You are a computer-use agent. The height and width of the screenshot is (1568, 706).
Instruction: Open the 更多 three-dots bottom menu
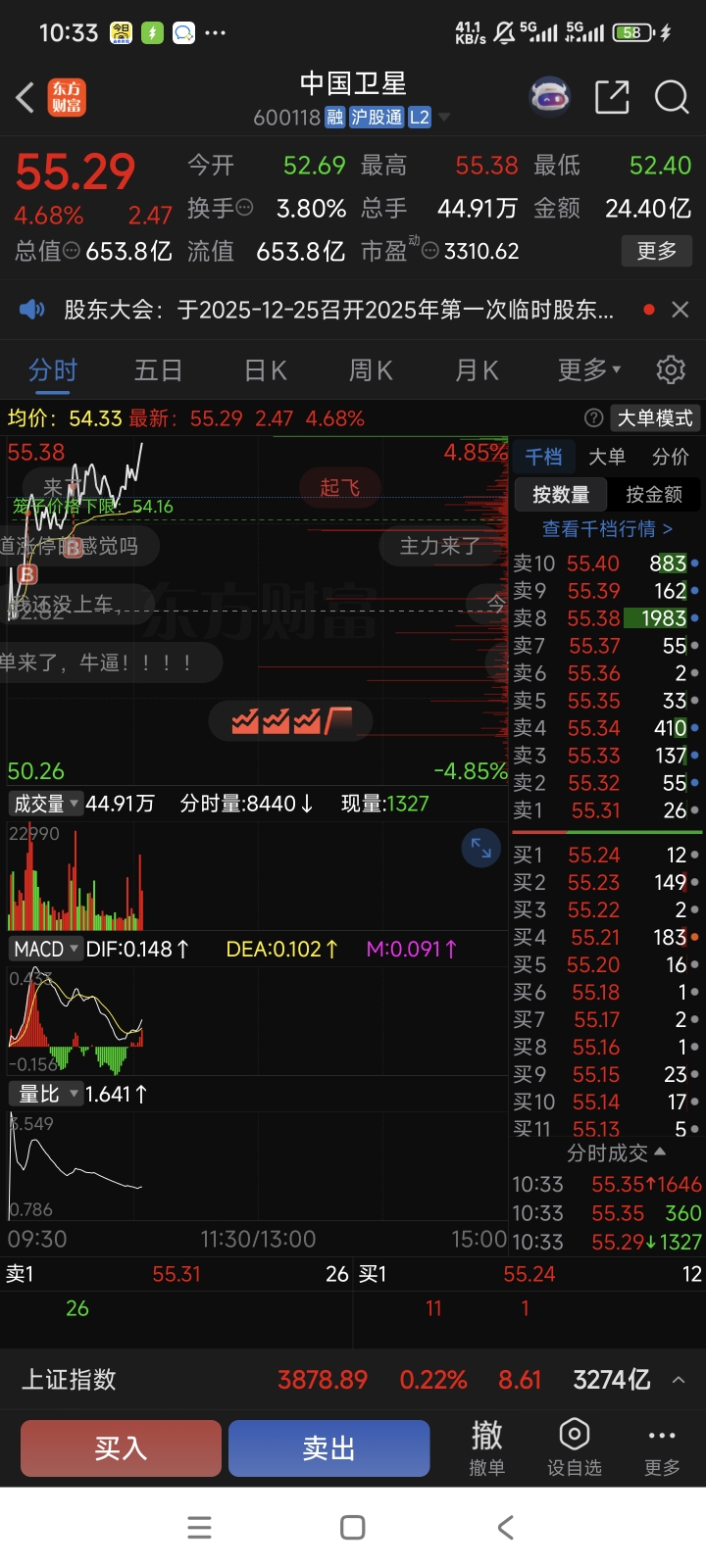pyautogui.click(x=662, y=1446)
